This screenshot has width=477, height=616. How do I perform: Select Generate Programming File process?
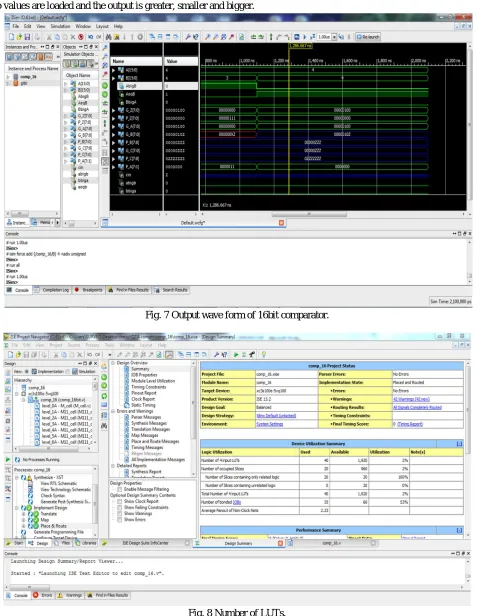coord(59,532)
